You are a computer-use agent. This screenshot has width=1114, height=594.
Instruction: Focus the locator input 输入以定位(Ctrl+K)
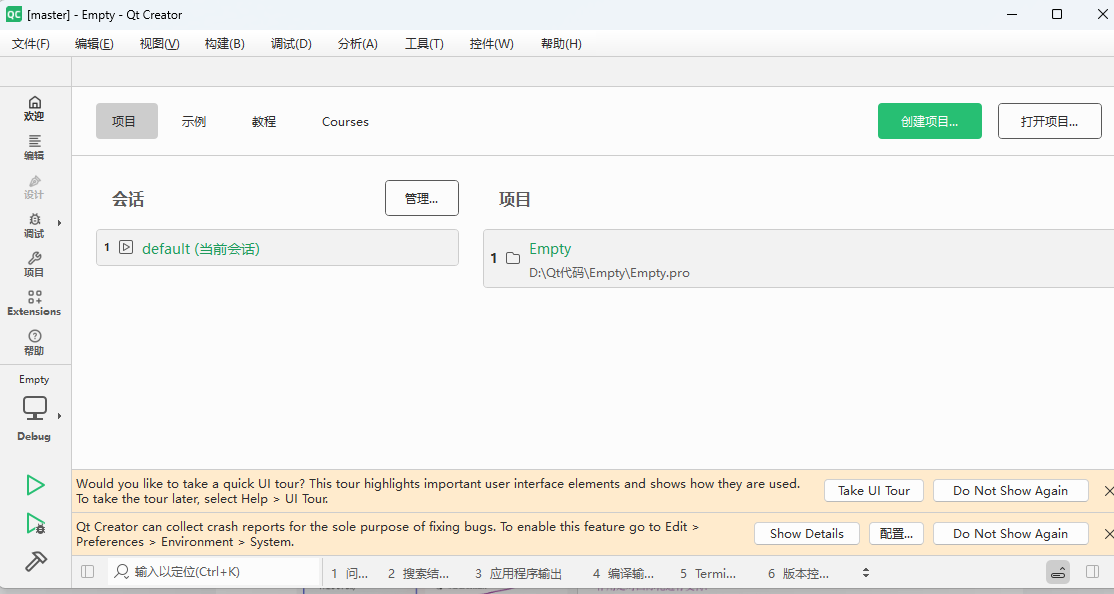pyautogui.click(x=213, y=571)
